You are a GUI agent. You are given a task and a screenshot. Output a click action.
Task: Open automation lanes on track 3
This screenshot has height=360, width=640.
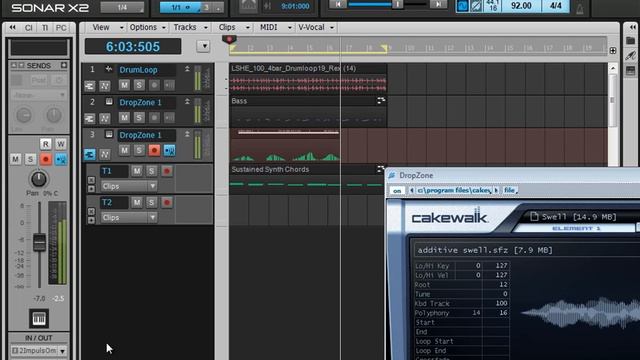tap(104, 154)
